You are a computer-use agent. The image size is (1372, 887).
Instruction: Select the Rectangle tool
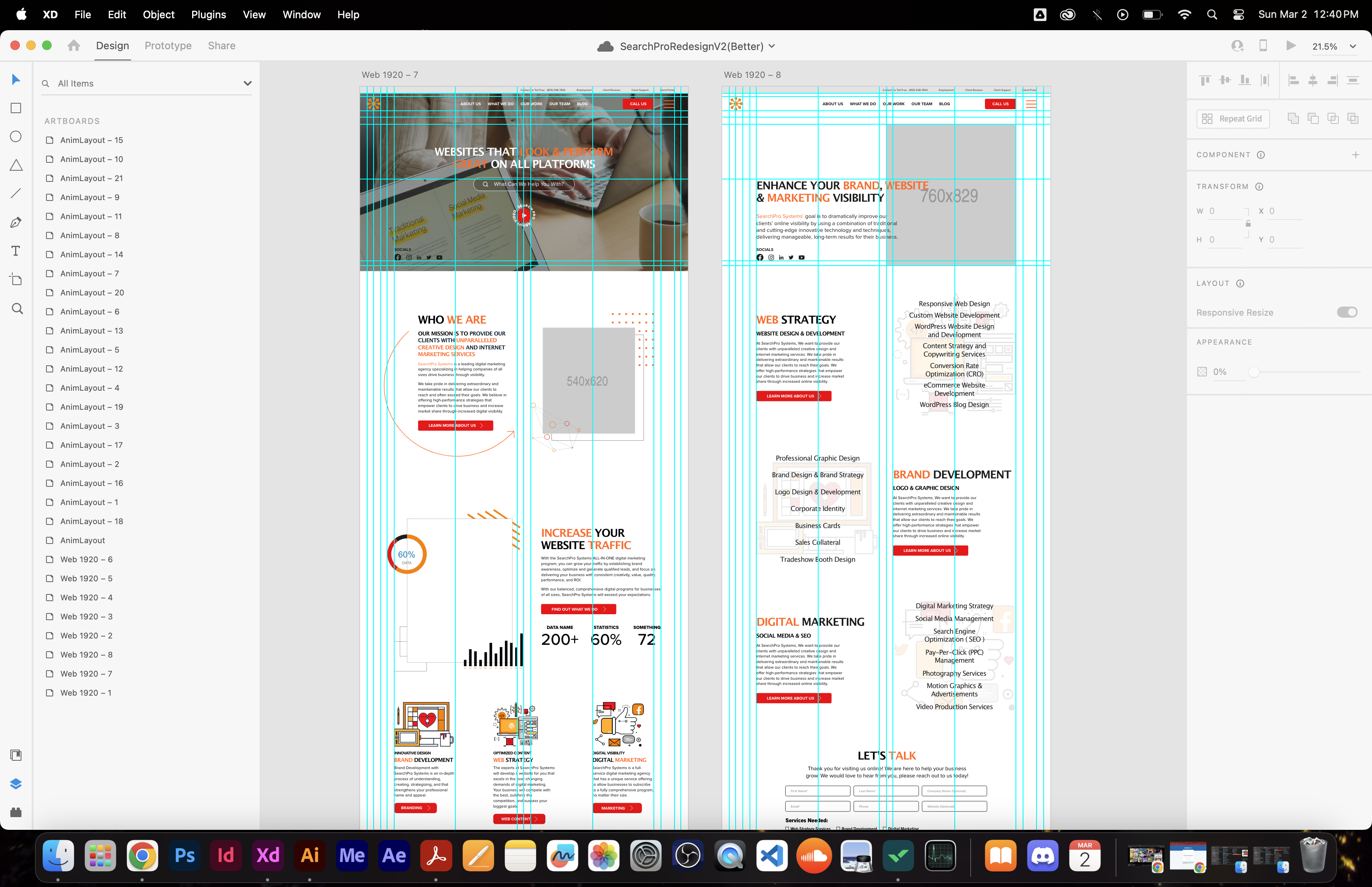click(16, 108)
